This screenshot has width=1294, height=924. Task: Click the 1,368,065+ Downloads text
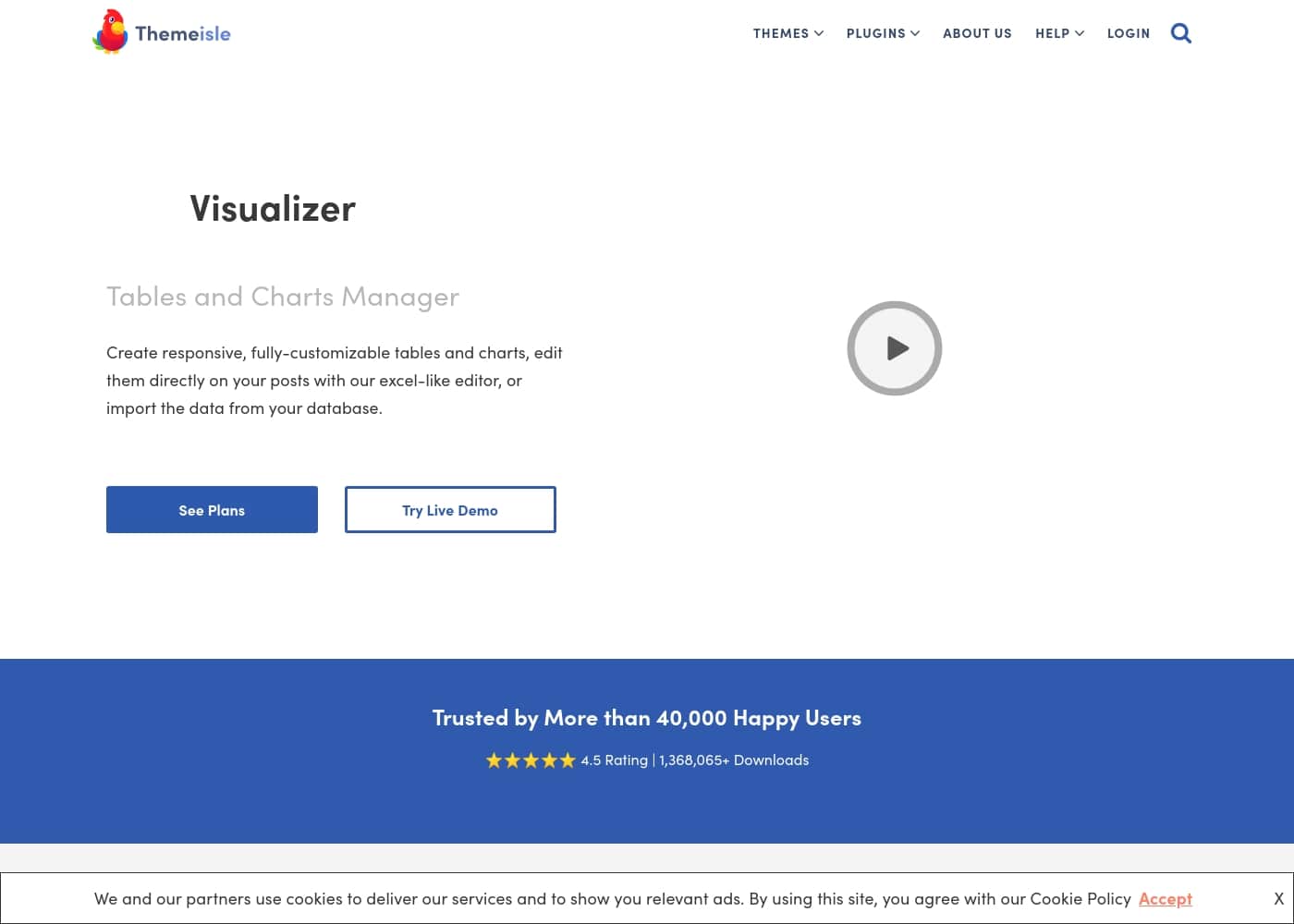(x=734, y=760)
